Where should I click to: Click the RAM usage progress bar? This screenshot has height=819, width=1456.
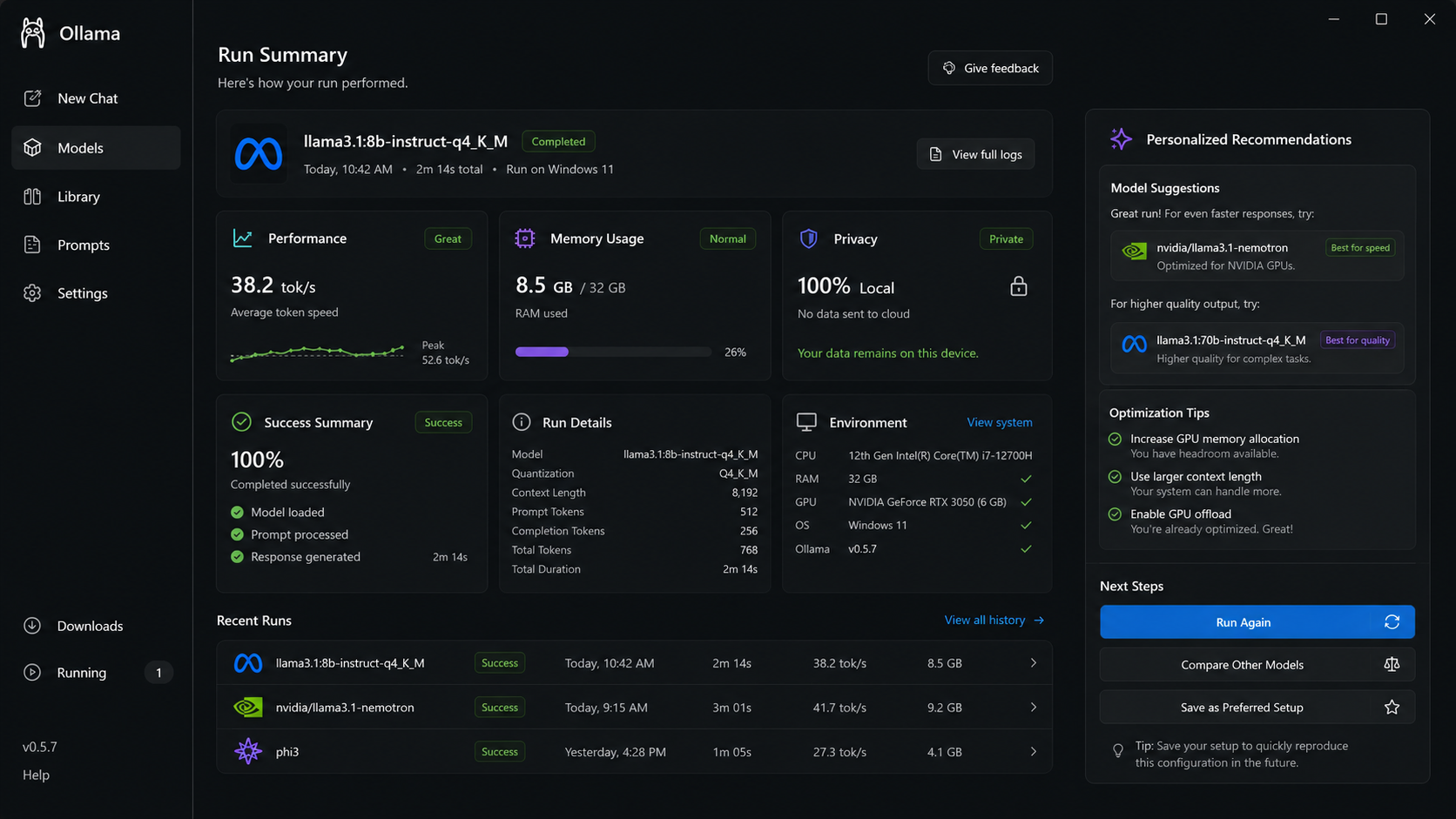tap(613, 352)
